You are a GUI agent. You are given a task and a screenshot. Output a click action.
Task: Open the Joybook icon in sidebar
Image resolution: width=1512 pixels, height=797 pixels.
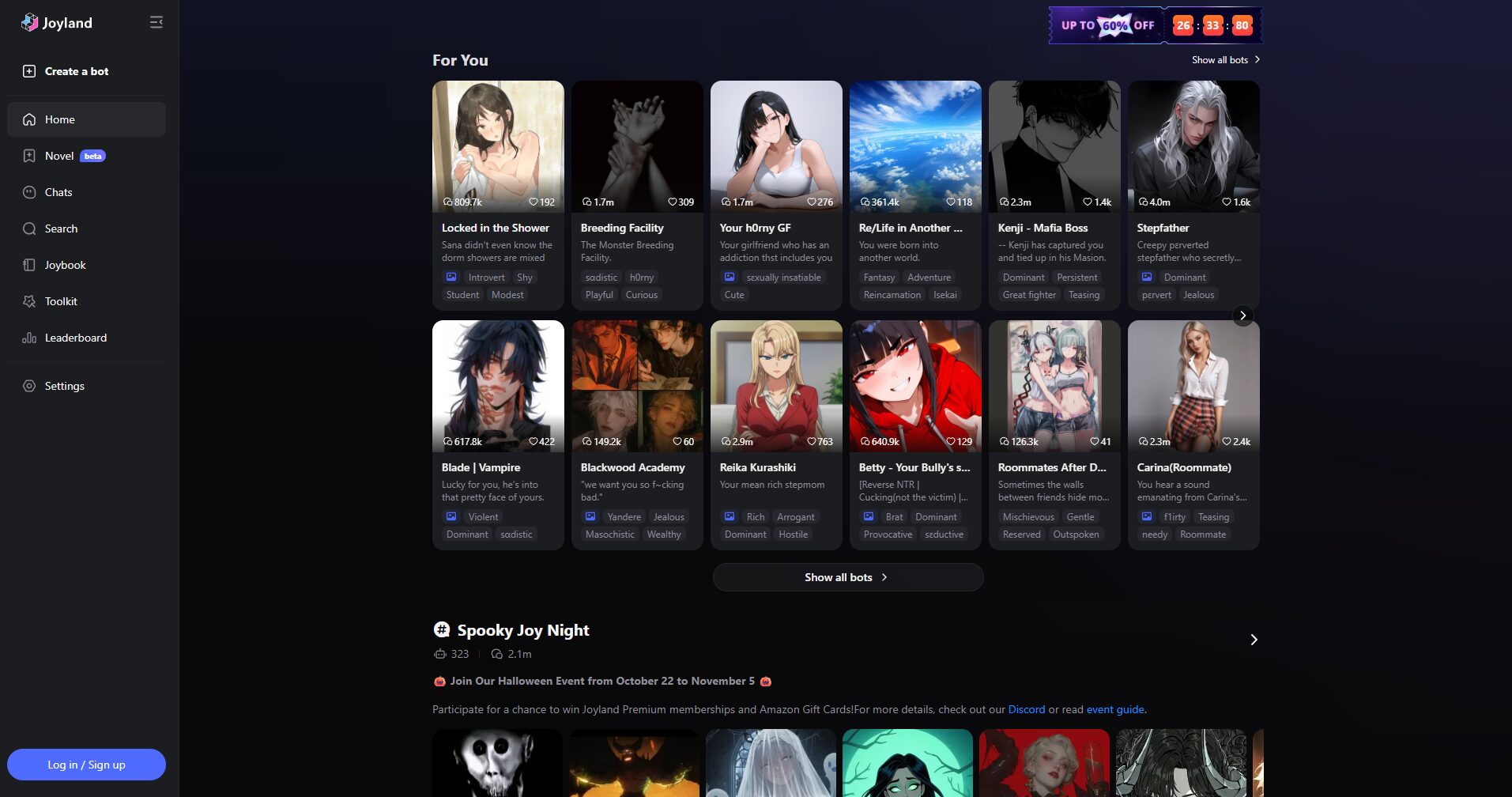click(29, 265)
